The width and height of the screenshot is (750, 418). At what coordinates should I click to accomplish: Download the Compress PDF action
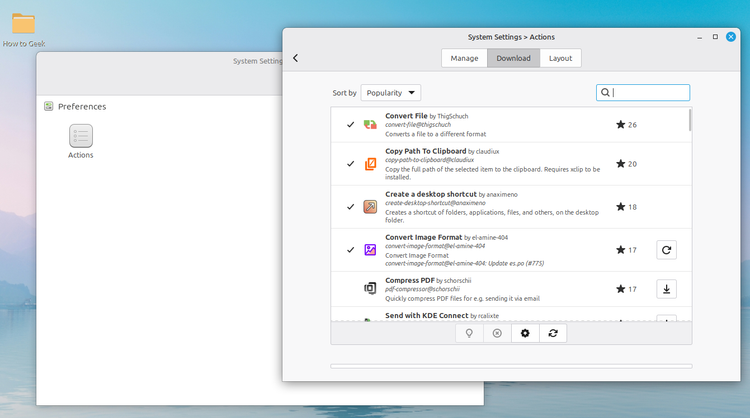(666, 289)
